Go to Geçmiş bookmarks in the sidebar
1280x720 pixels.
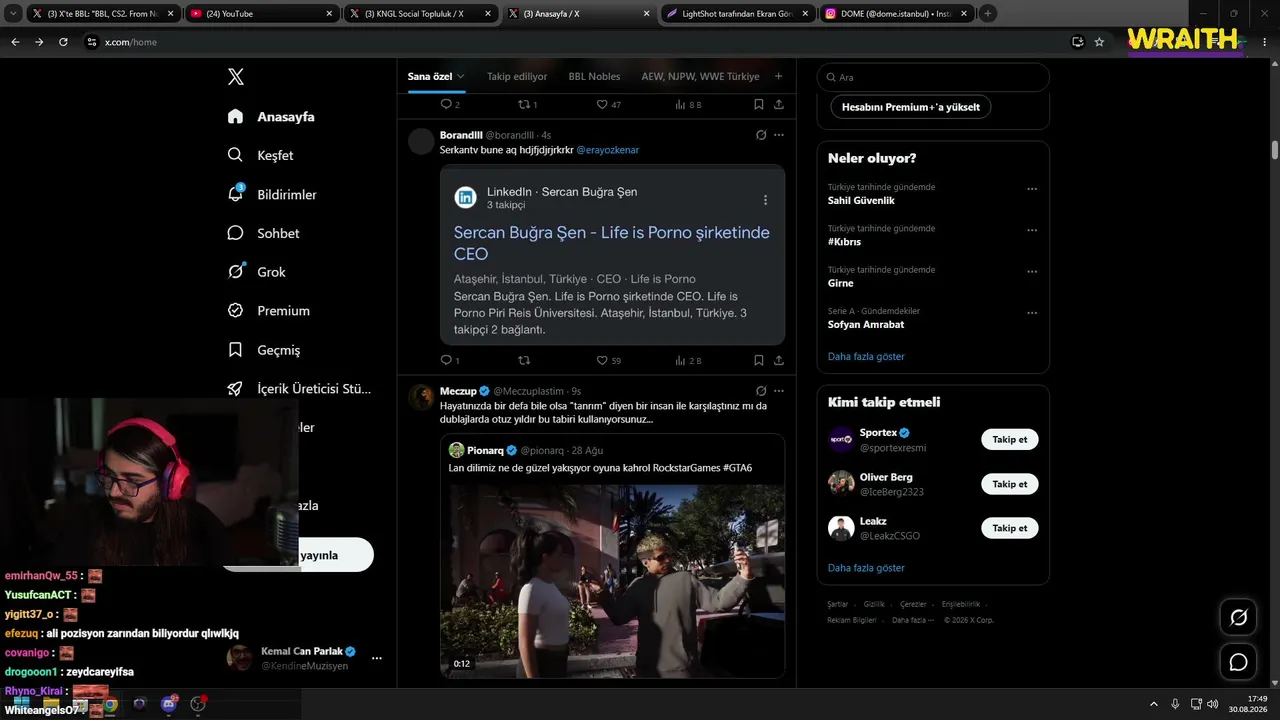(x=263, y=350)
